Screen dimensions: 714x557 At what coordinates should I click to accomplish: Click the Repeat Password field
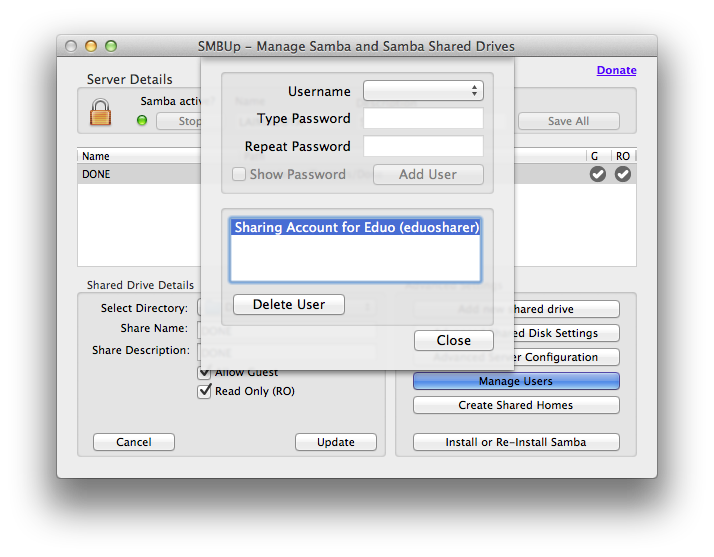[x=423, y=146]
